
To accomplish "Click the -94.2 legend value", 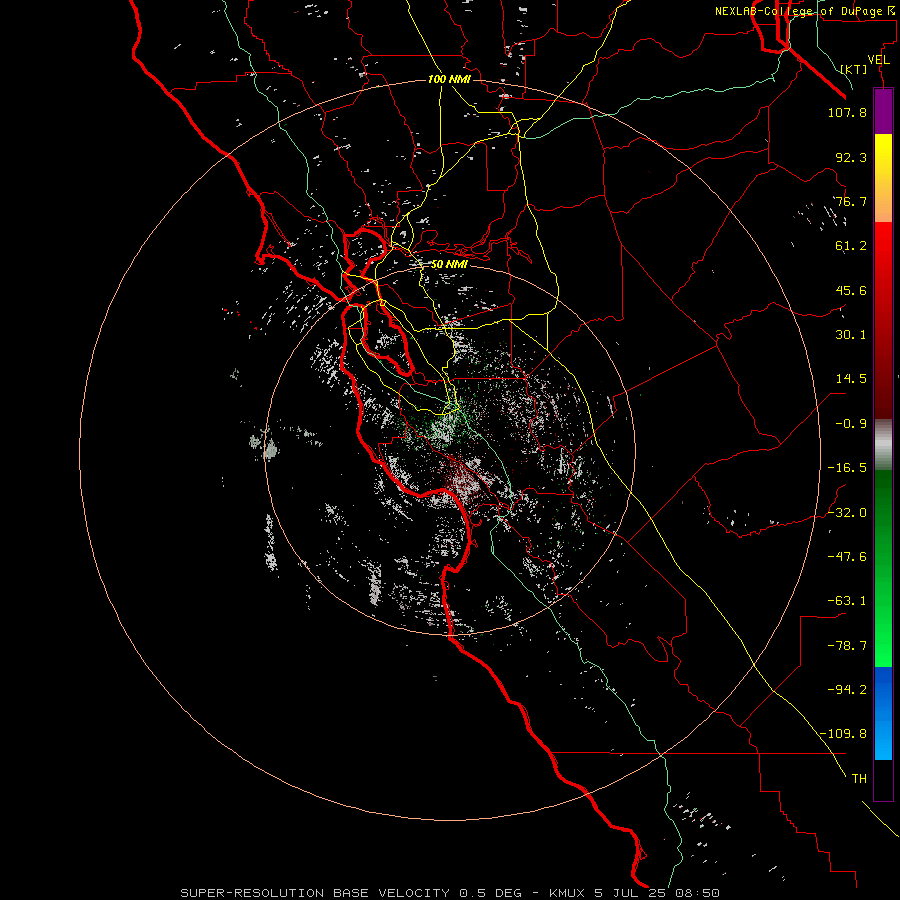I will tap(847, 689).
